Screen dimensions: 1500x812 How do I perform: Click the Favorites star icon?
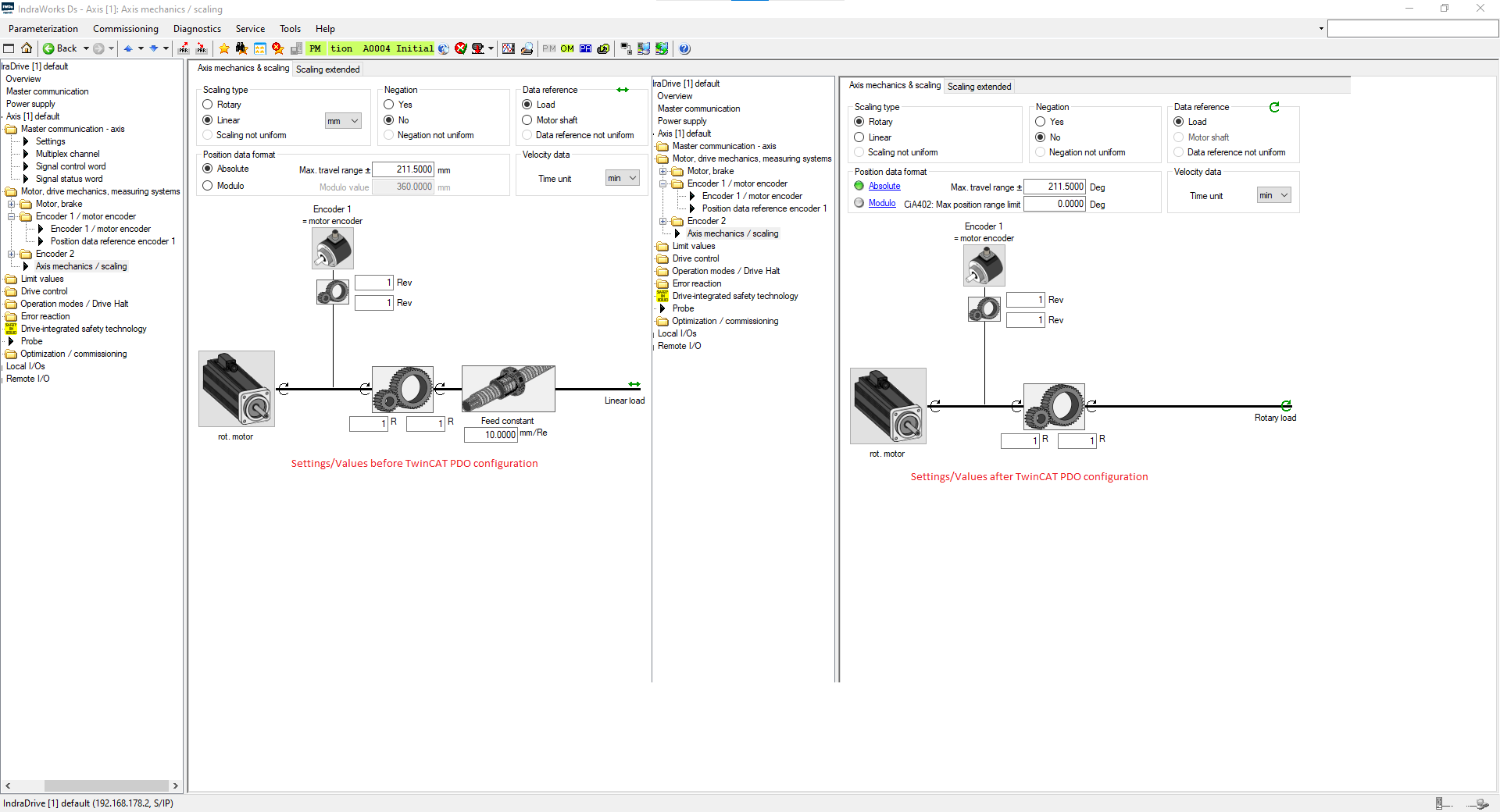tap(224, 48)
